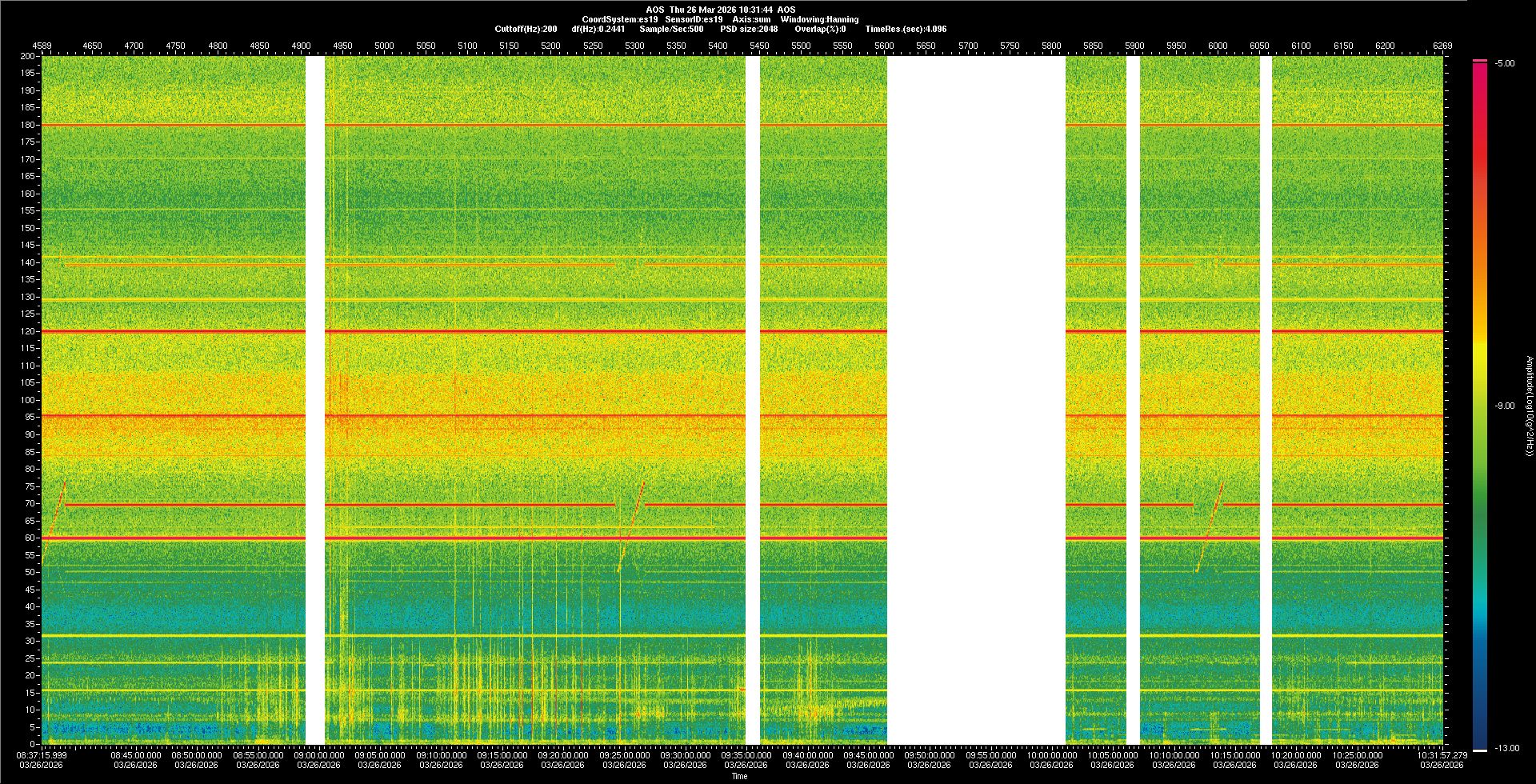
Task: Click the dark blue bottom of the colorbar
Action: [x=1480, y=736]
